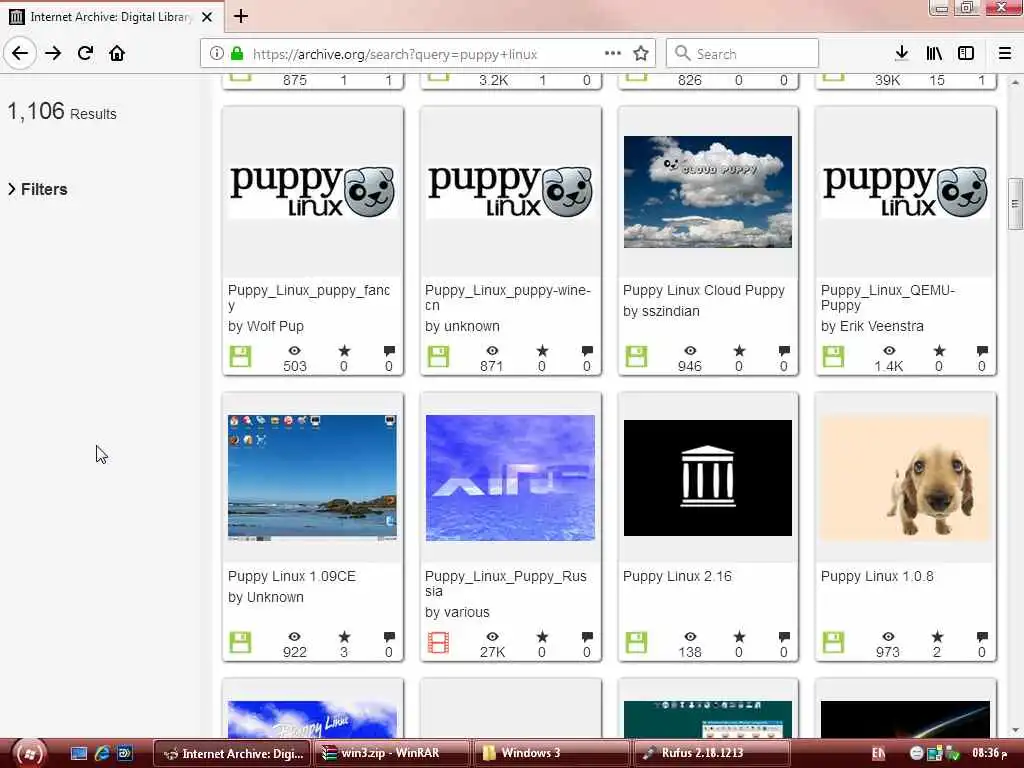Switch to win3.zip - WinRAR taskbar button
1024x768 pixels.
point(391,753)
